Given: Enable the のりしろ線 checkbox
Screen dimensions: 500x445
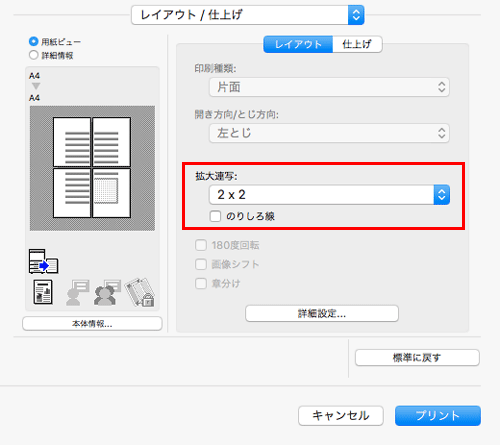Looking at the screenshot, I should pos(215,216).
